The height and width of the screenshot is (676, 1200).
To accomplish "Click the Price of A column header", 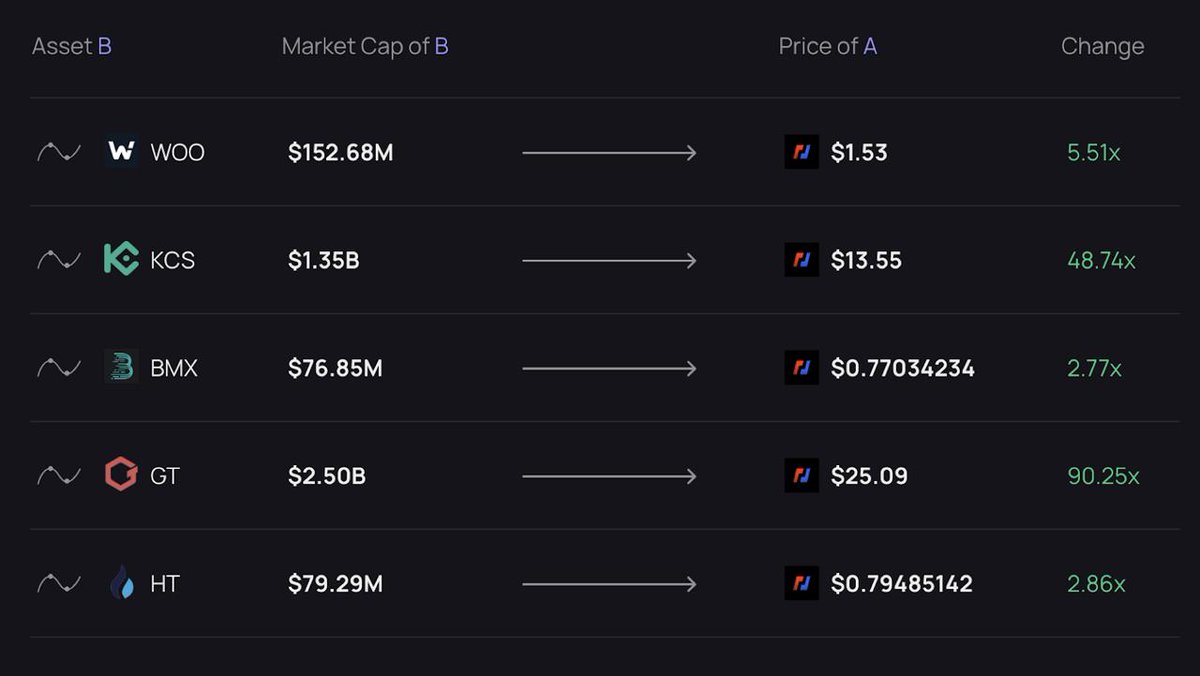I will (x=827, y=46).
